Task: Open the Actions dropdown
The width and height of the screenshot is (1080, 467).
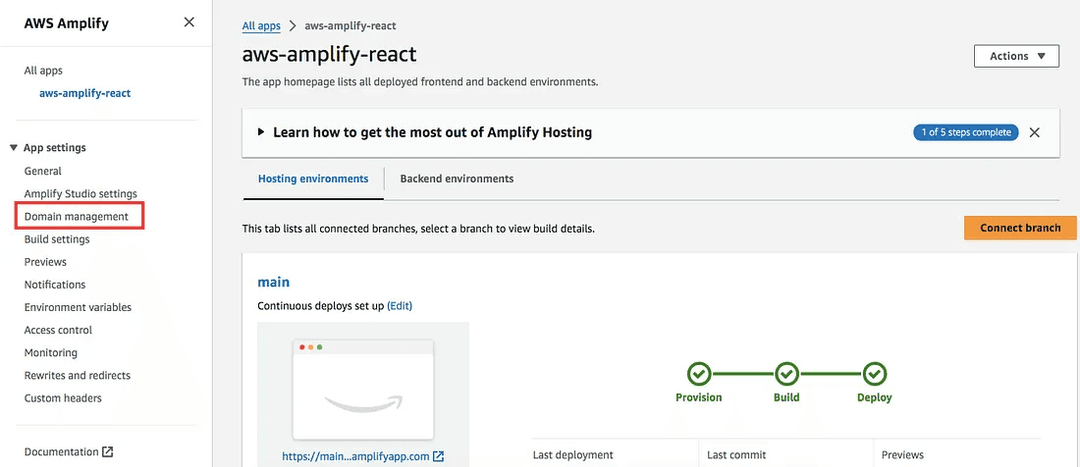Action: coord(1017,56)
